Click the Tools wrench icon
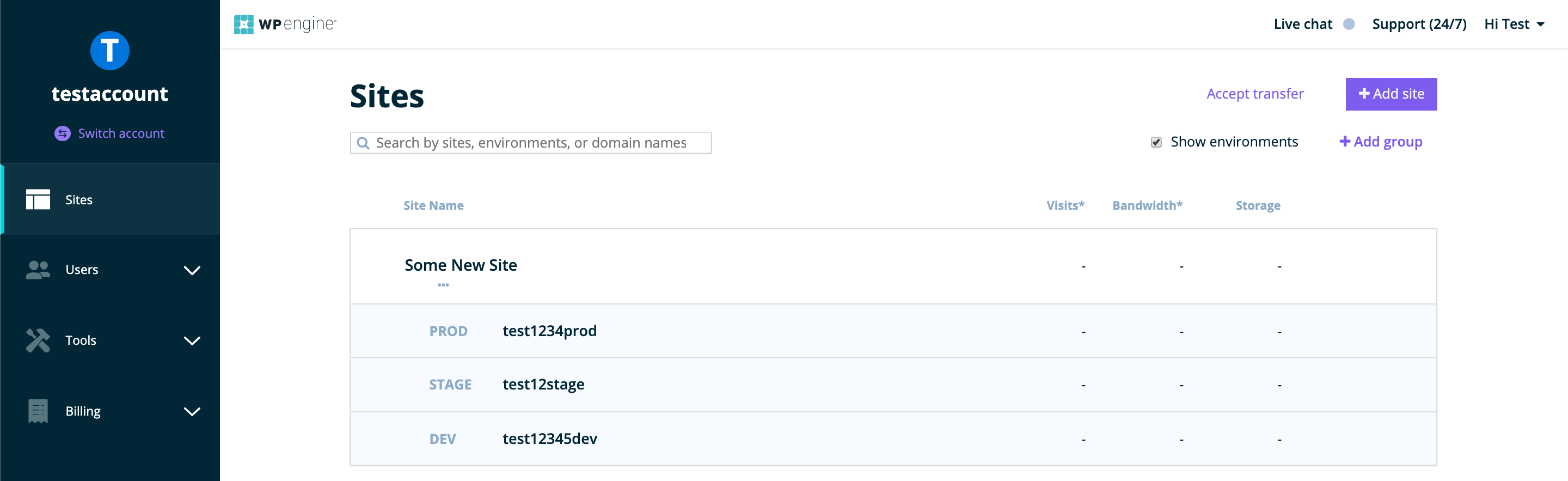The image size is (1568, 481). pos(38,340)
